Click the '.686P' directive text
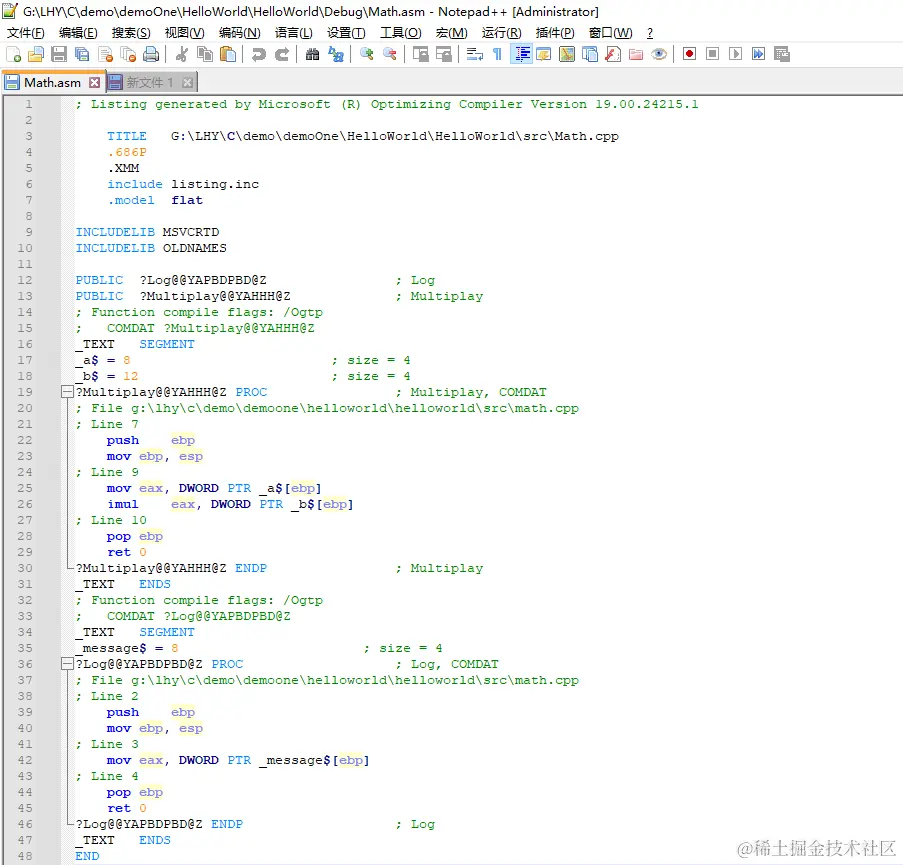This screenshot has width=903, height=865. (127, 153)
